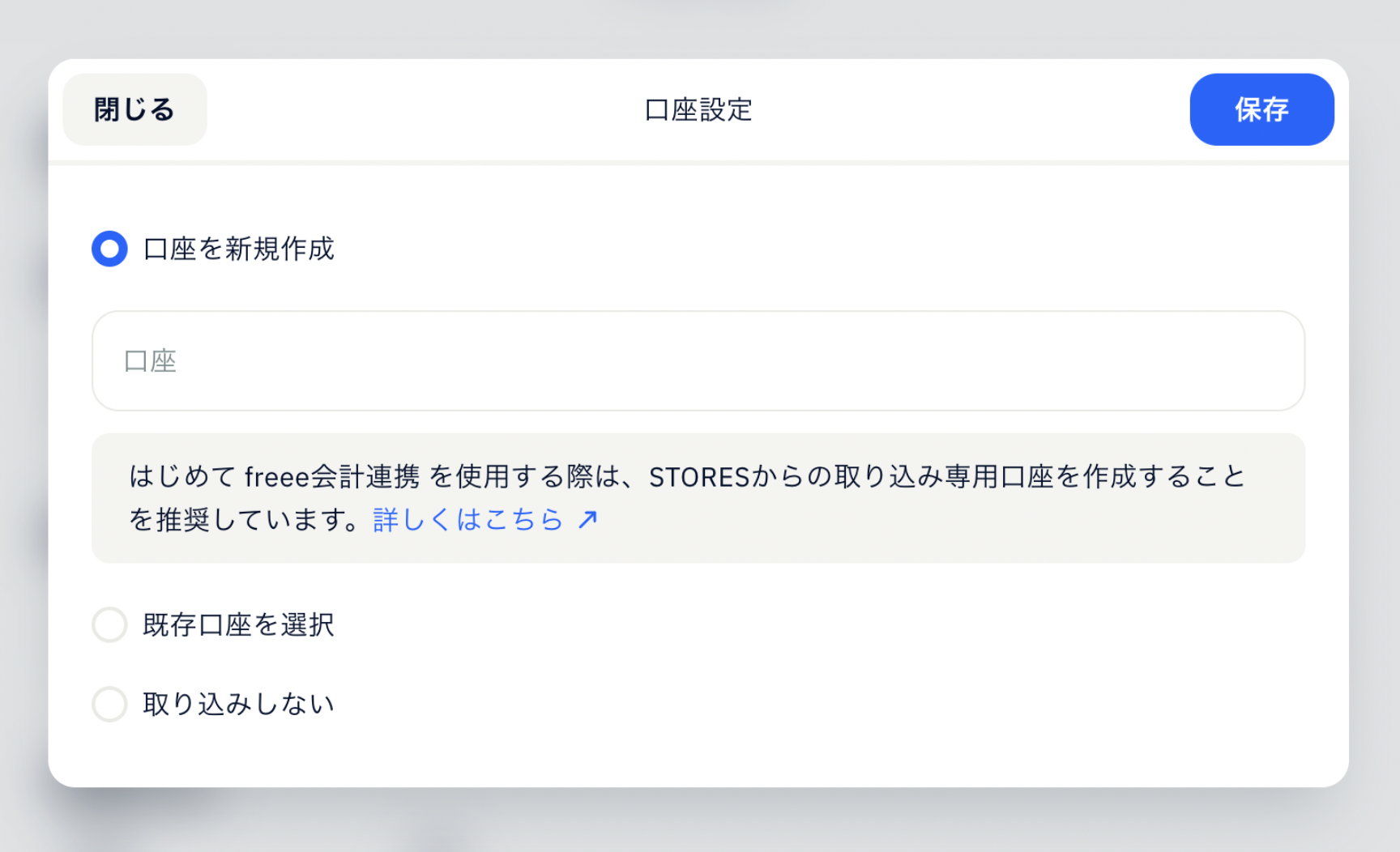The height and width of the screenshot is (852, 1400).
Task: Click the 取り込みしない label text
Action: [x=238, y=704]
